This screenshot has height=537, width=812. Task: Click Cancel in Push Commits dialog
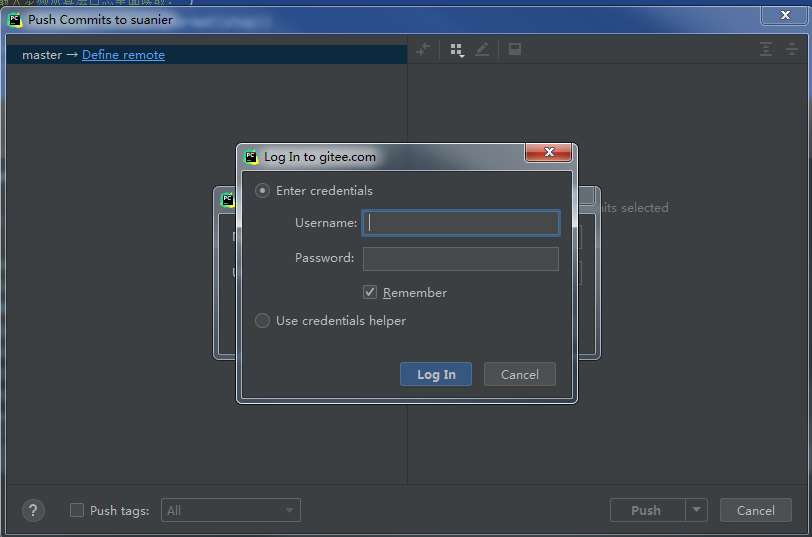point(756,510)
